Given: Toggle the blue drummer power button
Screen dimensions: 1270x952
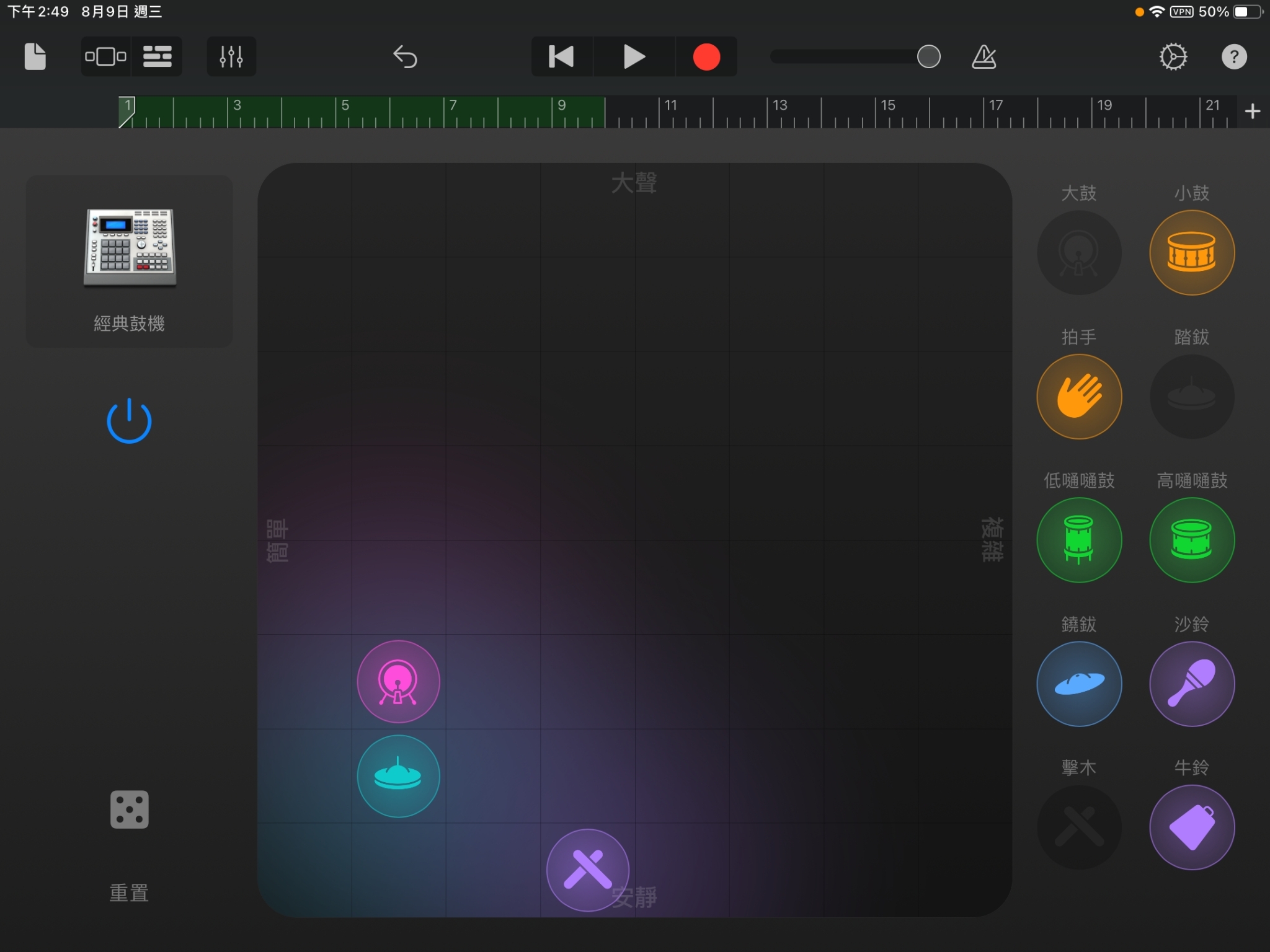Looking at the screenshot, I should (129, 421).
